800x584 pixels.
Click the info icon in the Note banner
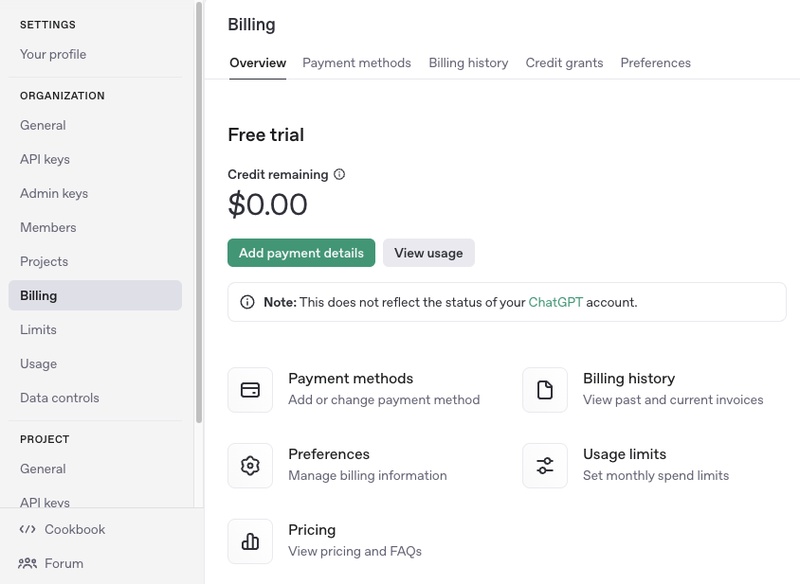click(247, 302)
